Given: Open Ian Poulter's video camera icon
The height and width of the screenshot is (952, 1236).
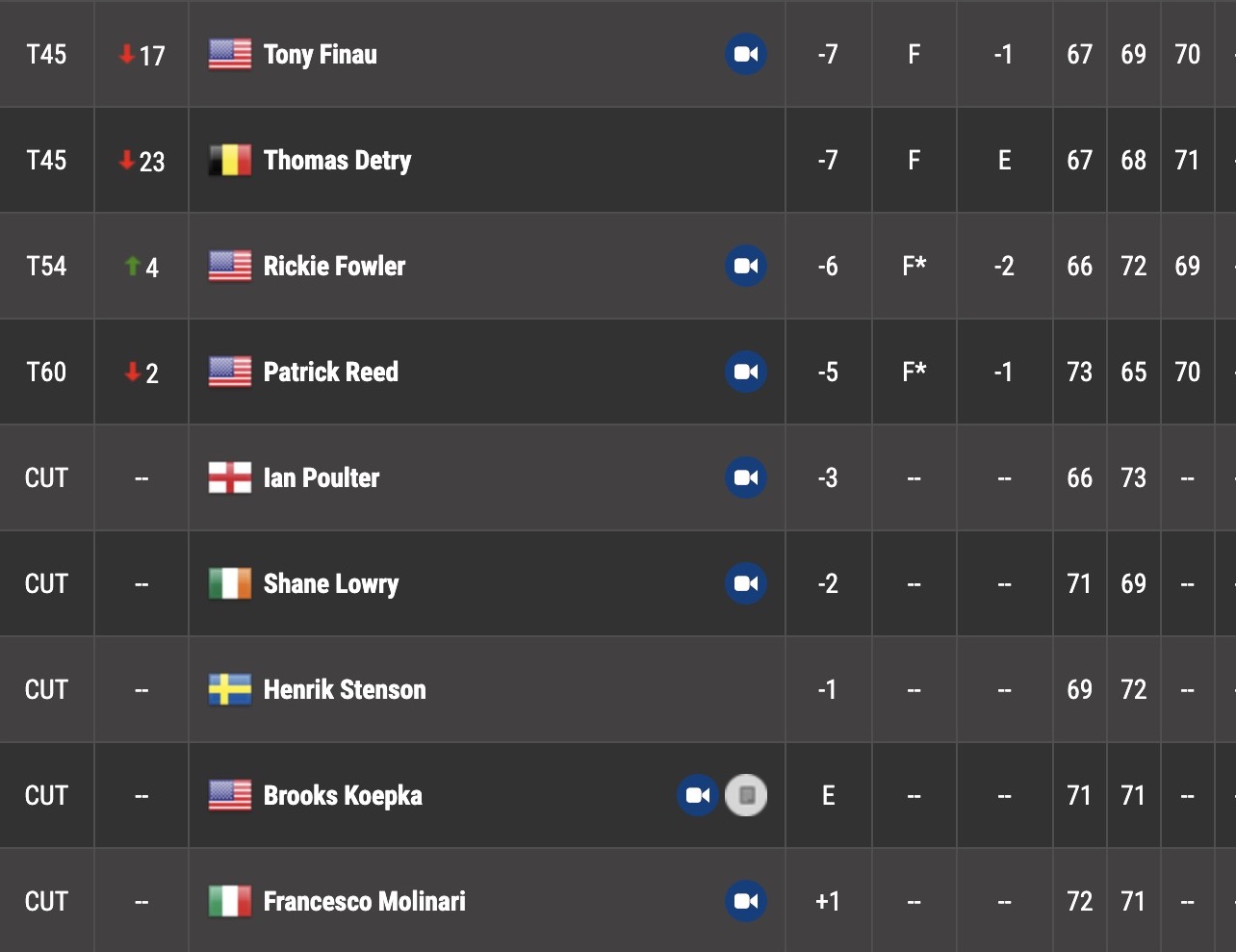Looking at the screenshot, I should (746, 477).
